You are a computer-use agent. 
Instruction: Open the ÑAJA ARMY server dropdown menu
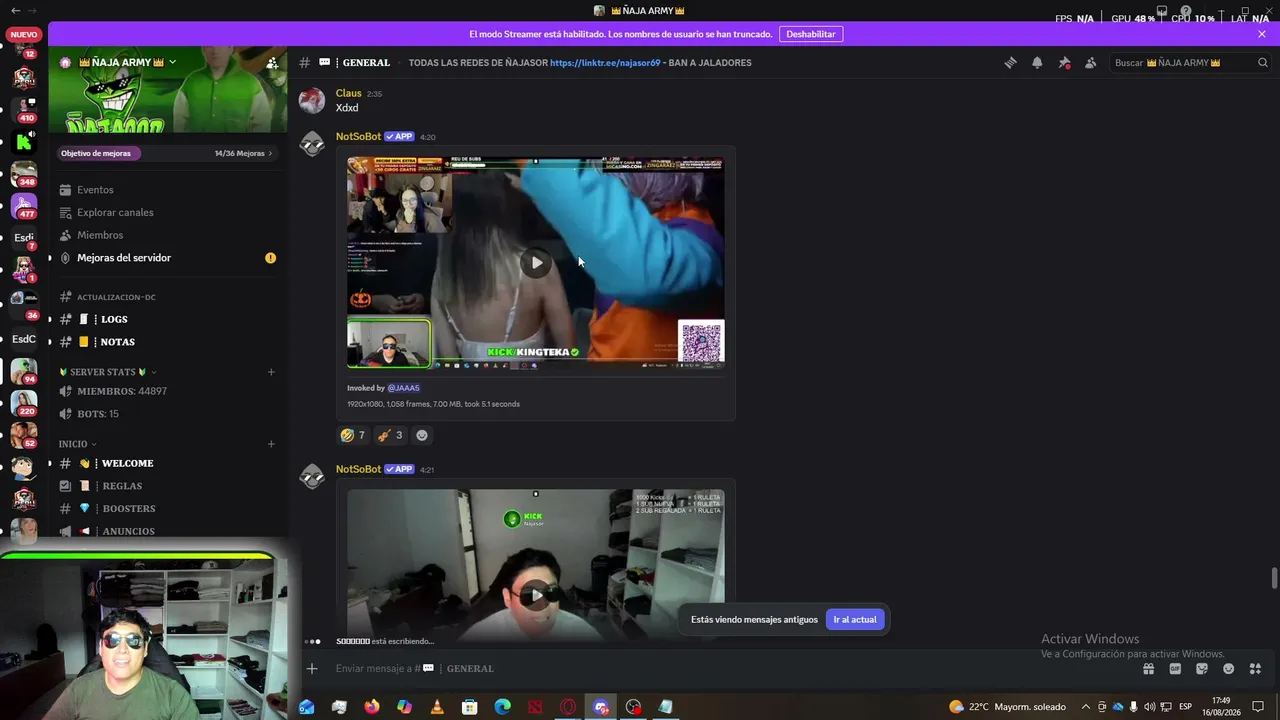[172, 62]
